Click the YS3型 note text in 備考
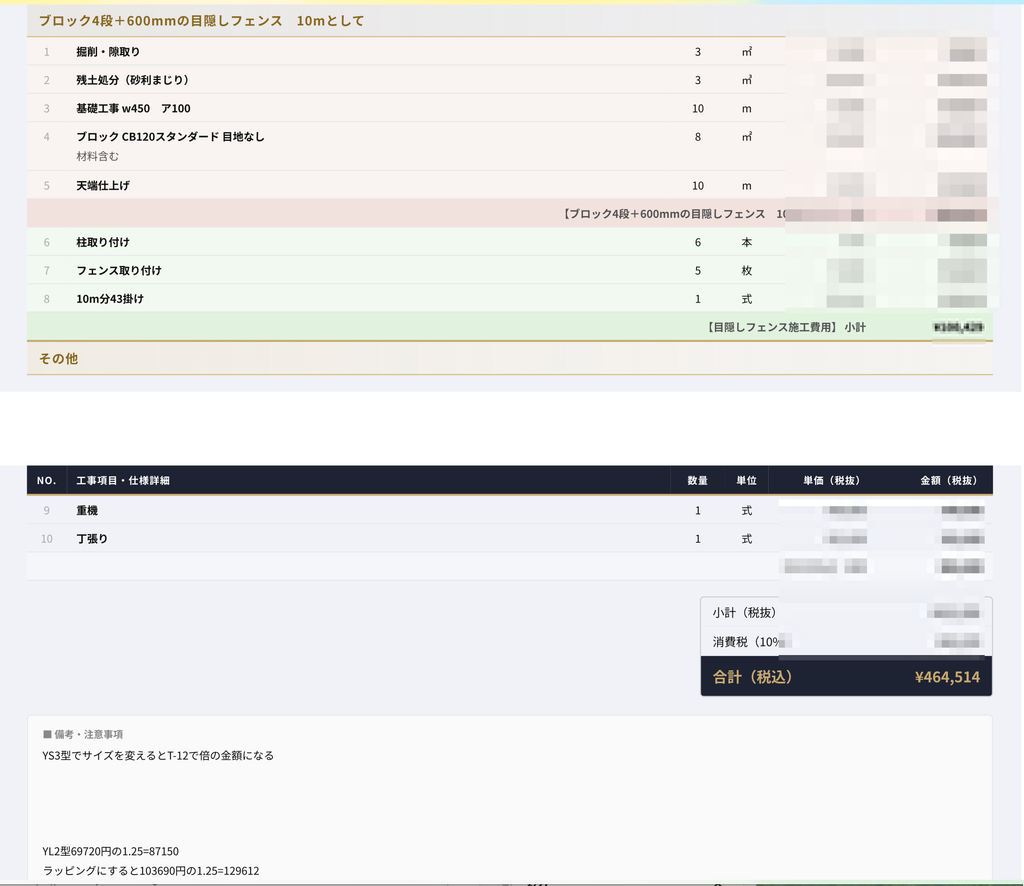1024x886 pixels. (x=158, y=755)
